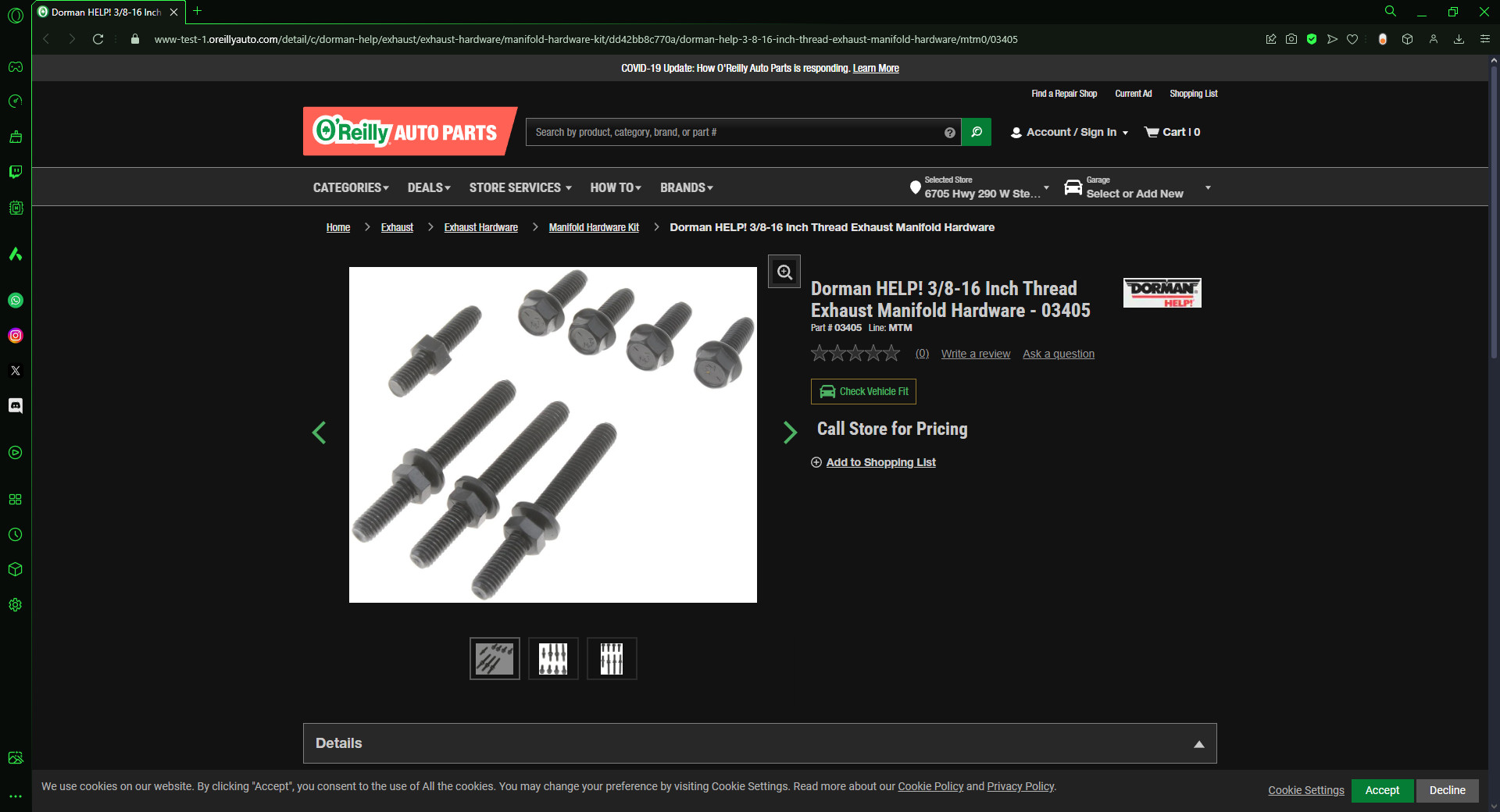Click the GX Cleaner sidebar icon
The width and height of the screenshot is (1500, 812).
click(16, 137)
